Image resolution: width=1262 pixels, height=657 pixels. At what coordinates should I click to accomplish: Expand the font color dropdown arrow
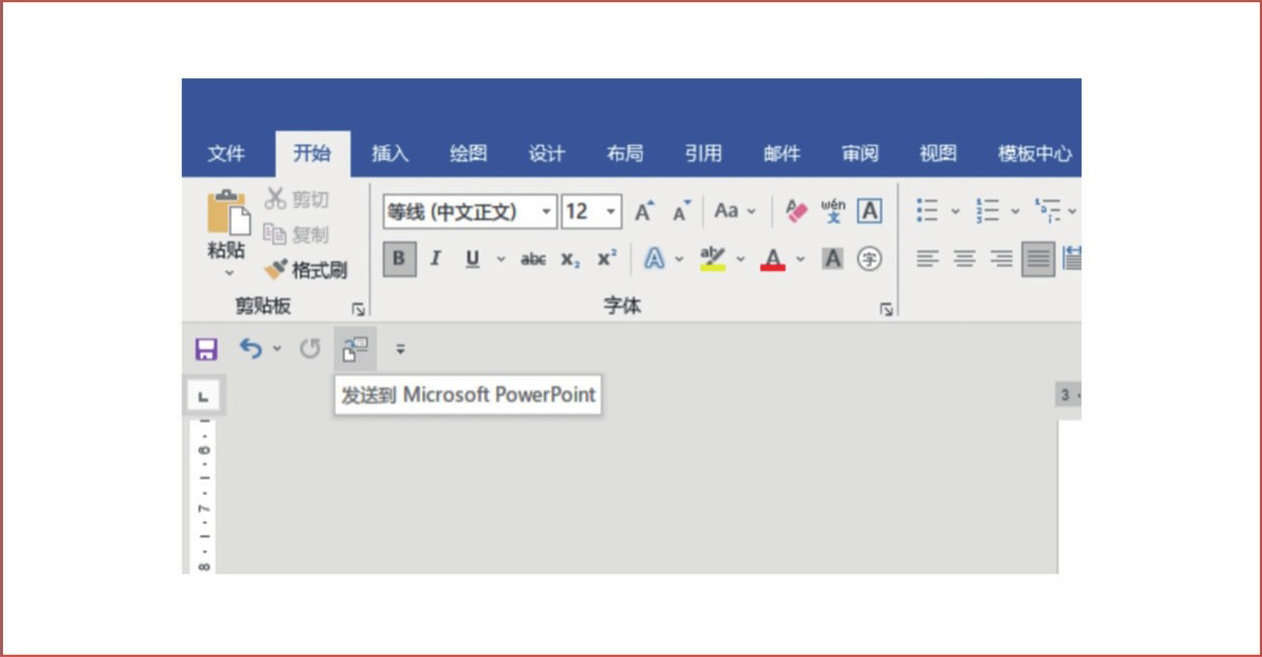click(x=800, y=259)
